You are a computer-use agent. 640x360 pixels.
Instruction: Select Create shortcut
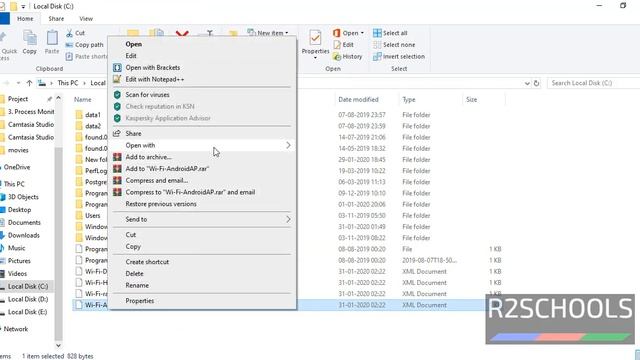coord(203,262)
